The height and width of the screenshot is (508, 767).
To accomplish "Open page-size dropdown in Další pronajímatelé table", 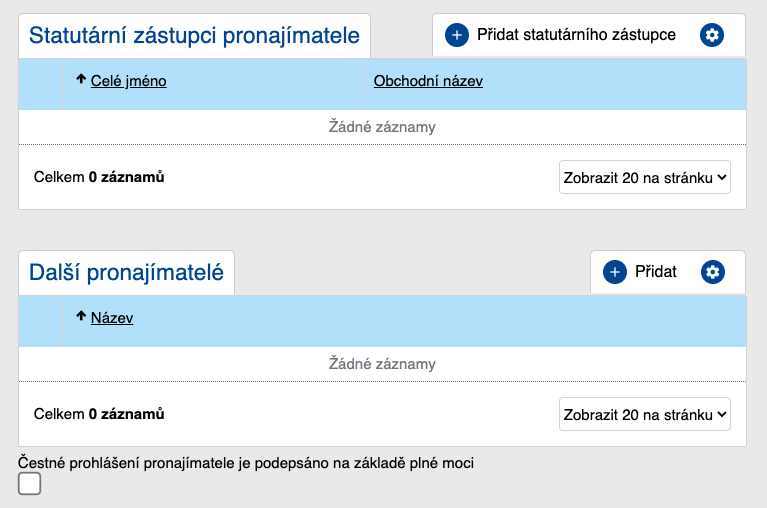I will 645,414.
